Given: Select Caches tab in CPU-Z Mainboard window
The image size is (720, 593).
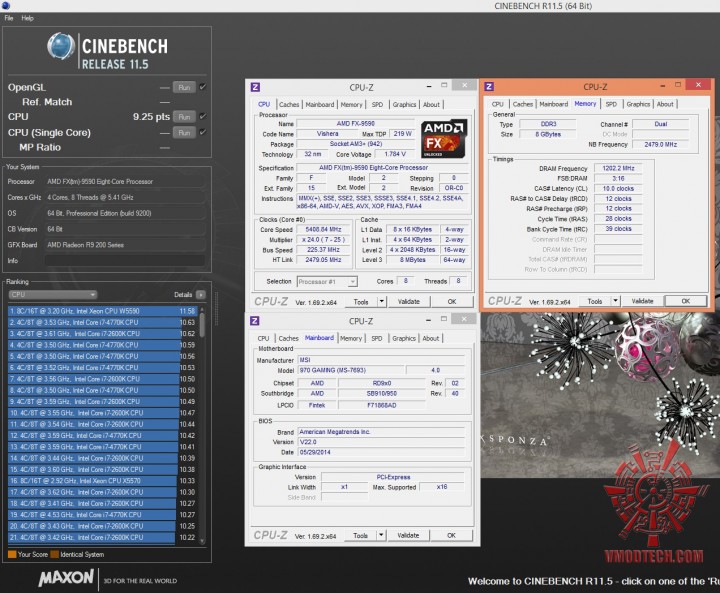Looking at the screenshot, I should pyautogui.click(x=288, y=338).
